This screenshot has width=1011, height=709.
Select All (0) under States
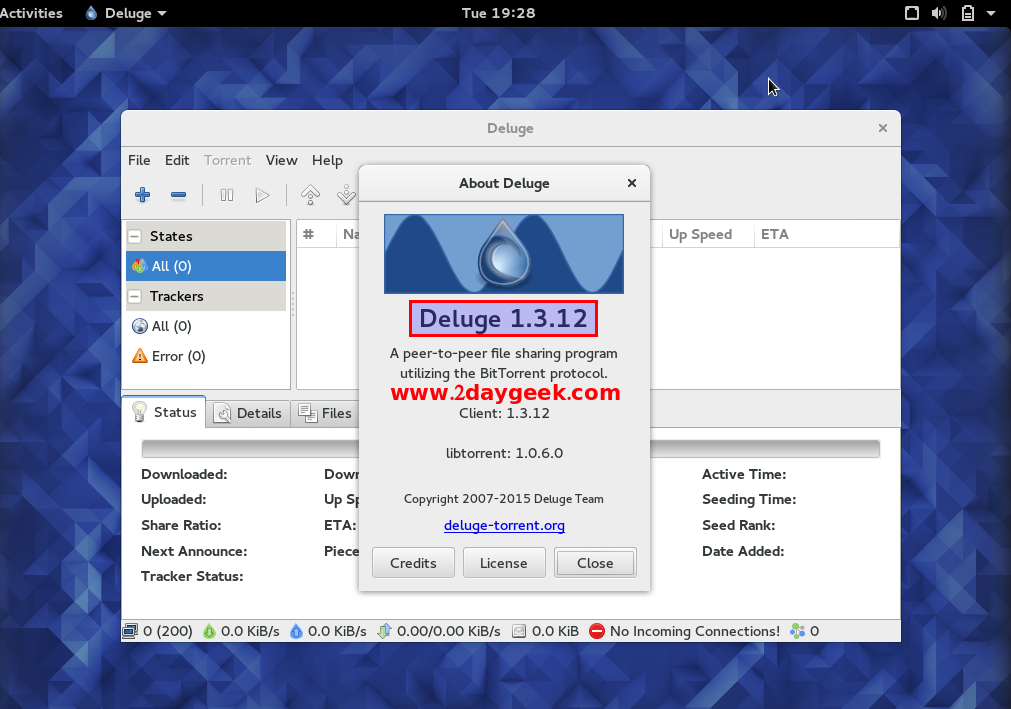click(206, 266)
